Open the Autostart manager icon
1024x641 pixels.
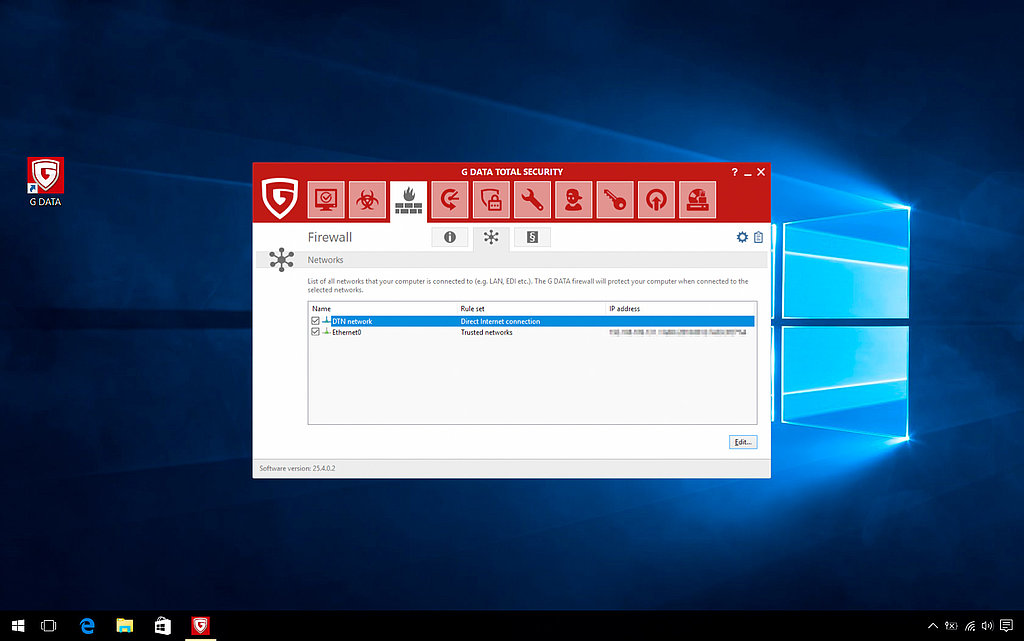click(x=655, y=200)
